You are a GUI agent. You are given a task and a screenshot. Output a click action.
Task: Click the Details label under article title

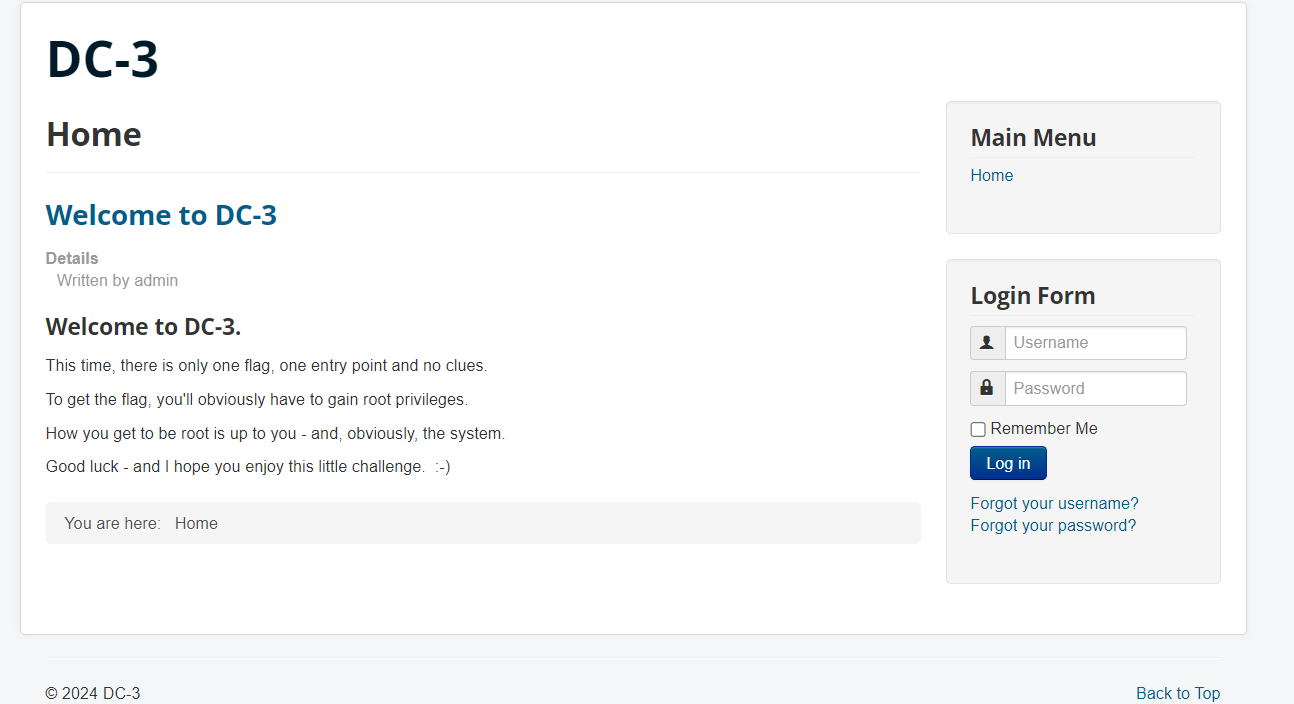coord(72,258)
